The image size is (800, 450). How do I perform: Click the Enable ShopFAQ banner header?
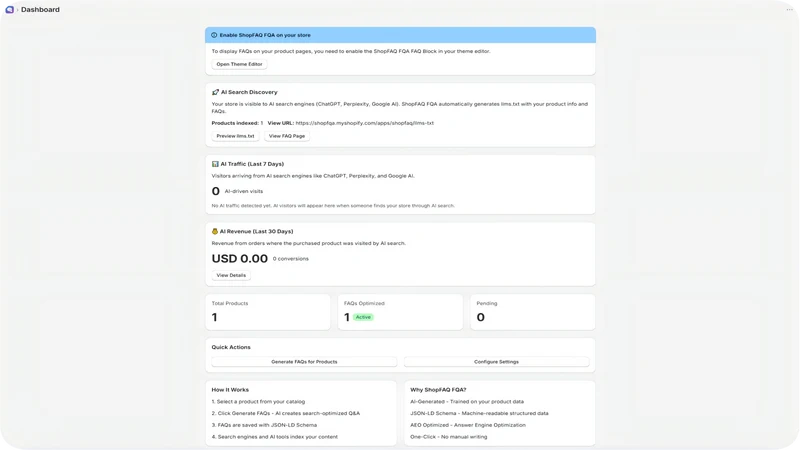tap(401, 35)
